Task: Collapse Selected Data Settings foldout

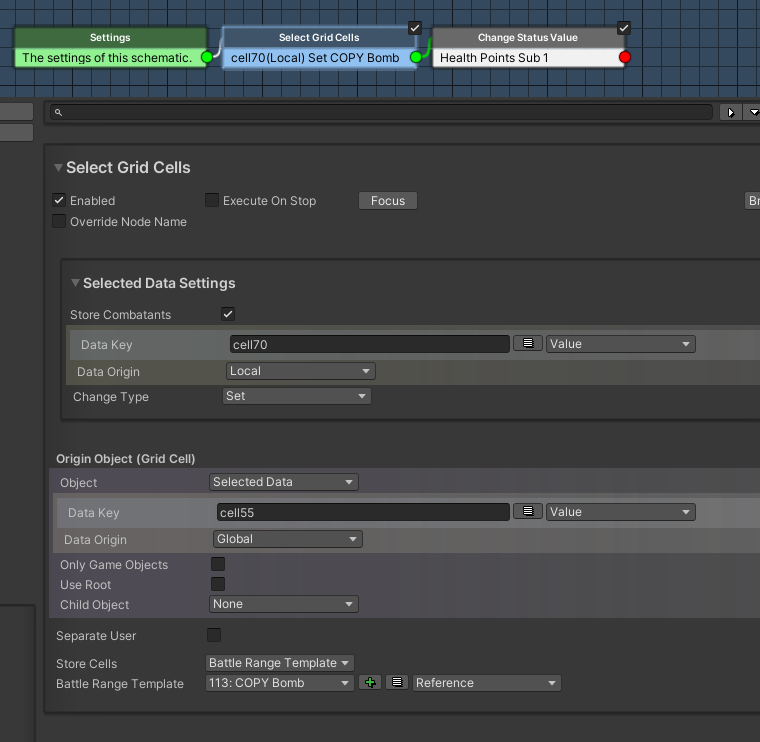Action: (75, 283)
